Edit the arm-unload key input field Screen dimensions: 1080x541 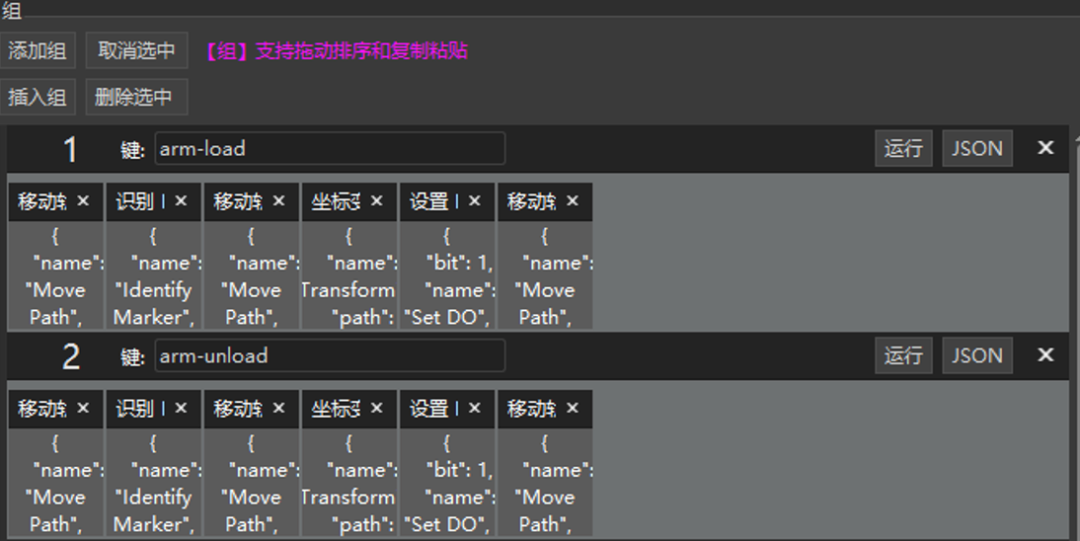coord(330,356)
